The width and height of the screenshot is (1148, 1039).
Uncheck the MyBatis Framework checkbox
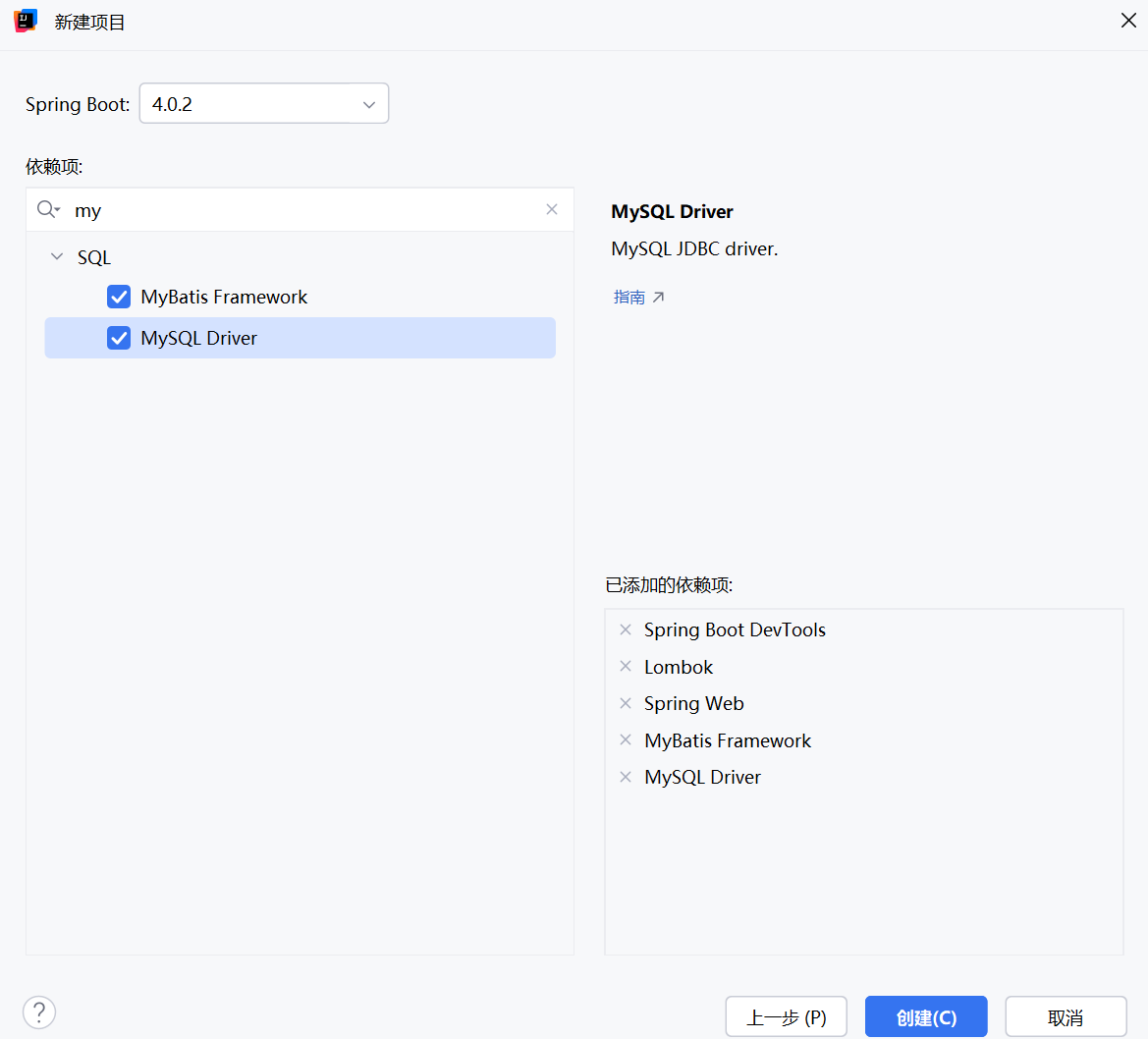pos(119,297)
